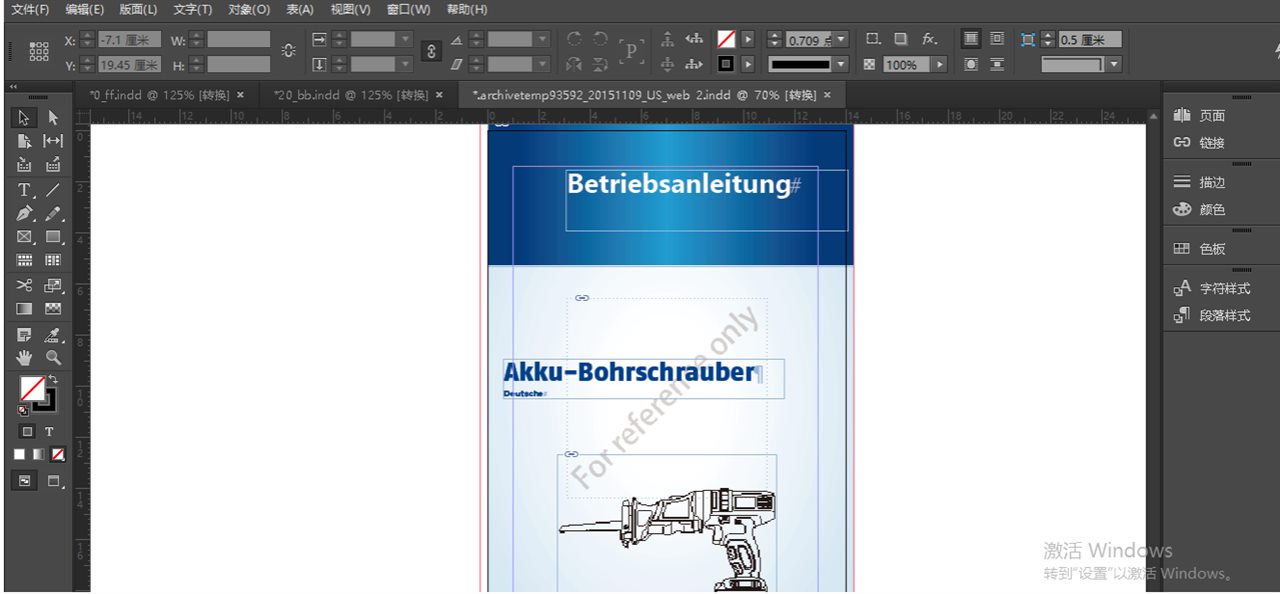This screenshot has width=1280, height=594.
Task: Select the Zoom magnifier tool
Action: pyautogui.click(x=53, y=358)
